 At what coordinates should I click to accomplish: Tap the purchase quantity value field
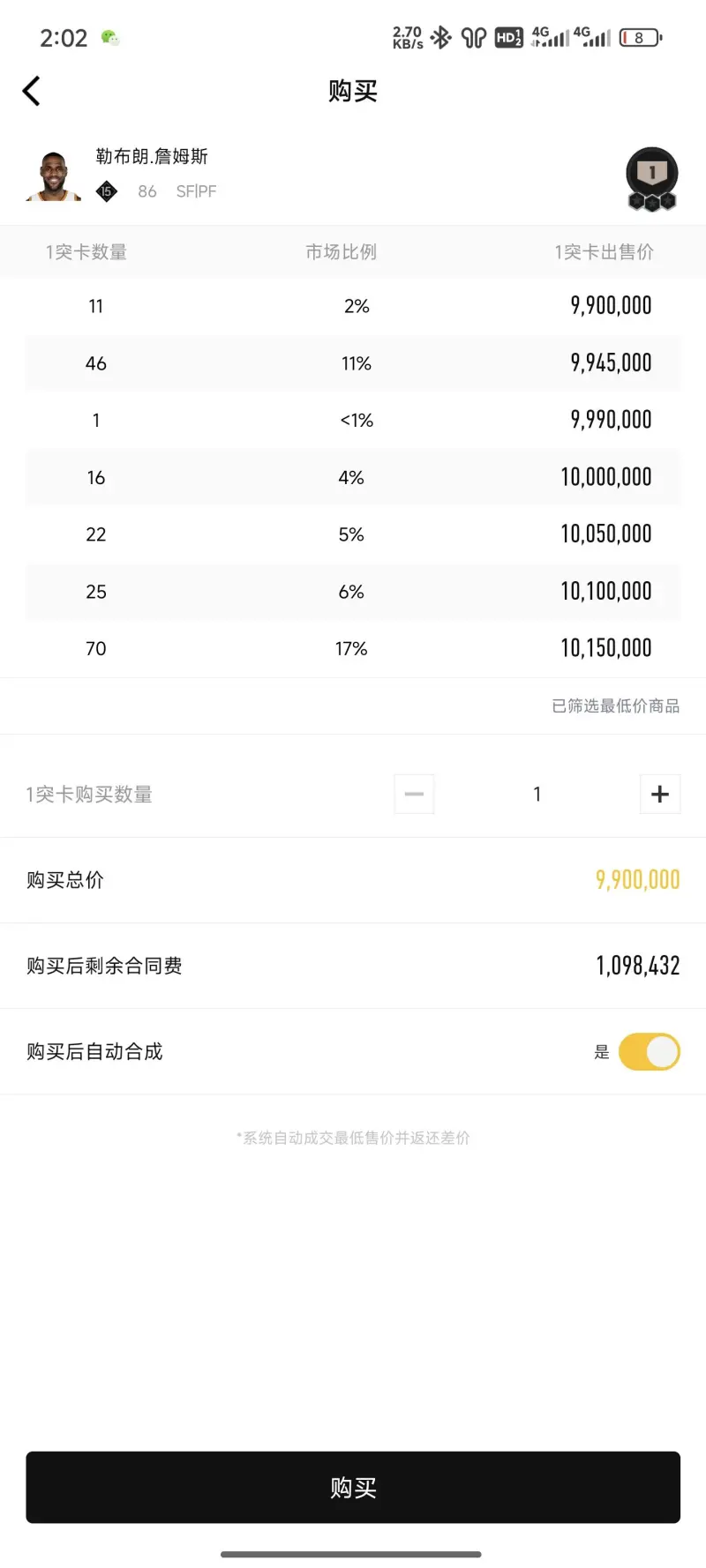(537, 794)
